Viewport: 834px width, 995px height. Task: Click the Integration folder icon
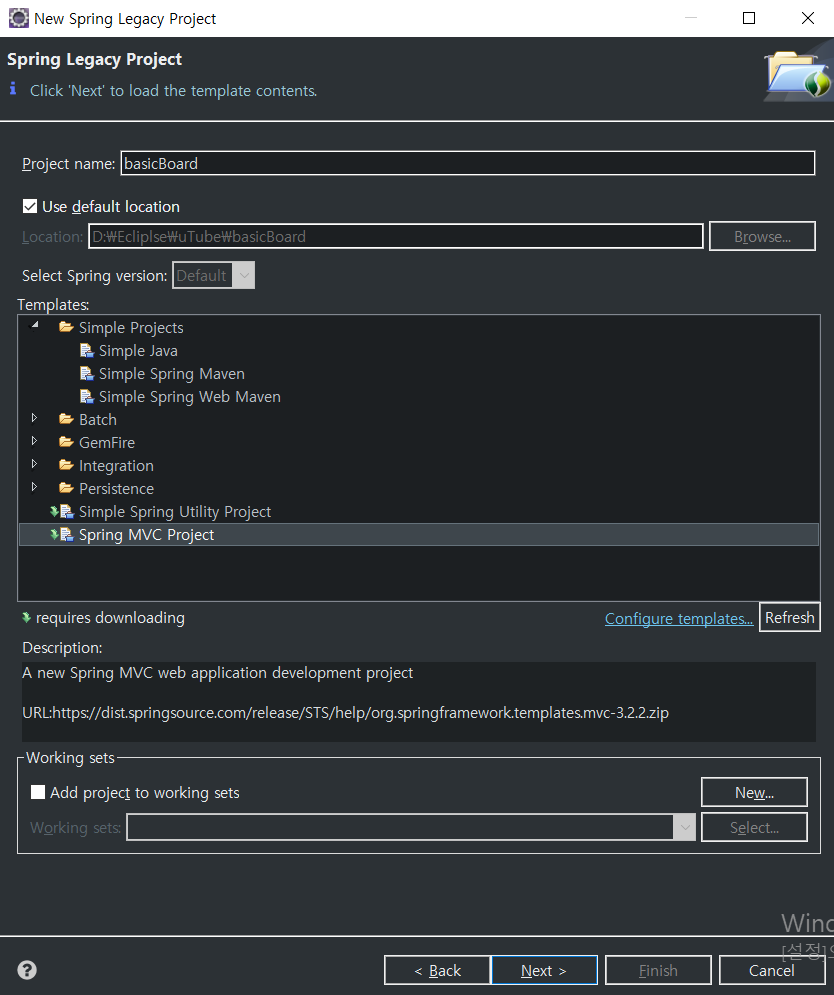pyautogui.click(x=66, y=465)
